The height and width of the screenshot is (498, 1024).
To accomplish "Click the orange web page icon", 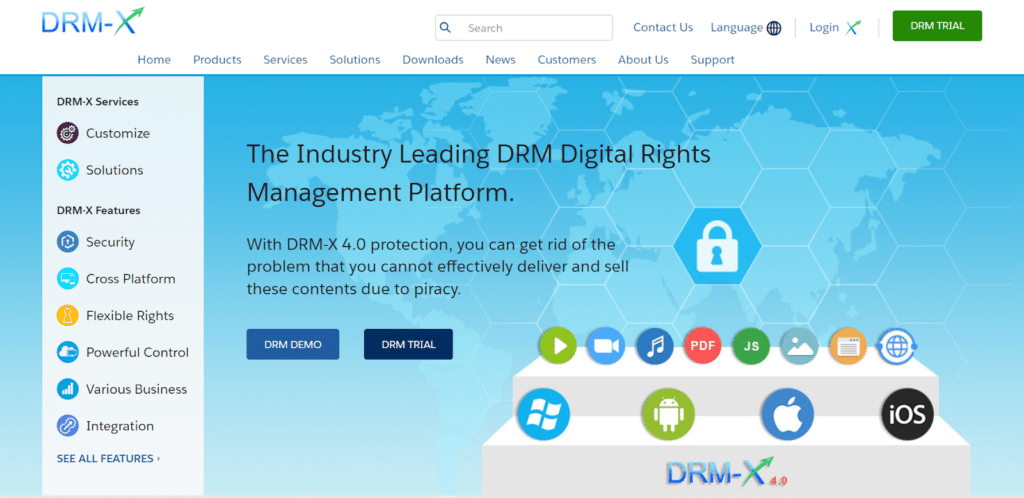I will click(848, 346).
